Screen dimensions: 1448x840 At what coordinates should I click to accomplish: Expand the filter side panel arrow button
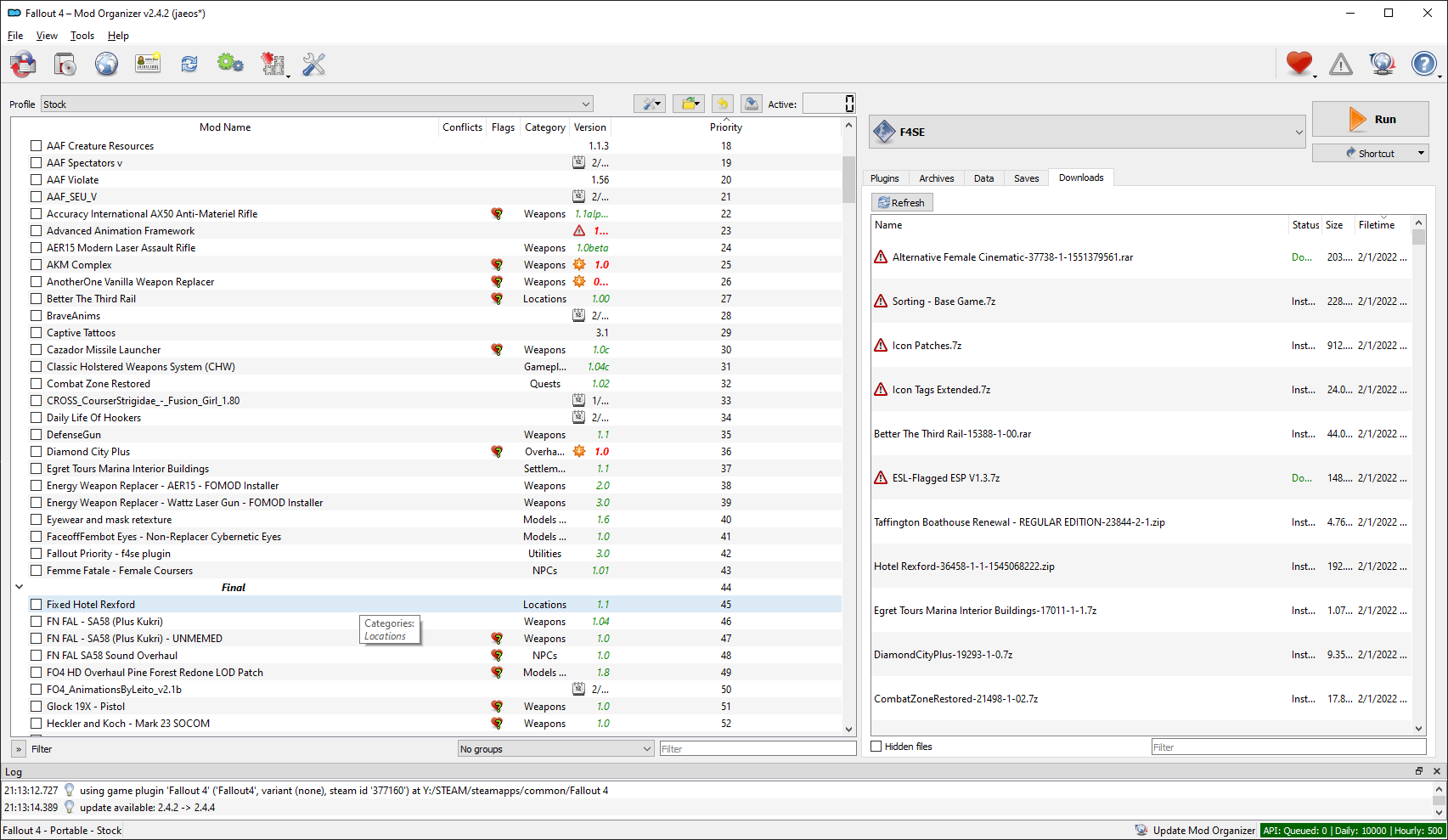(x=19, y=749)
